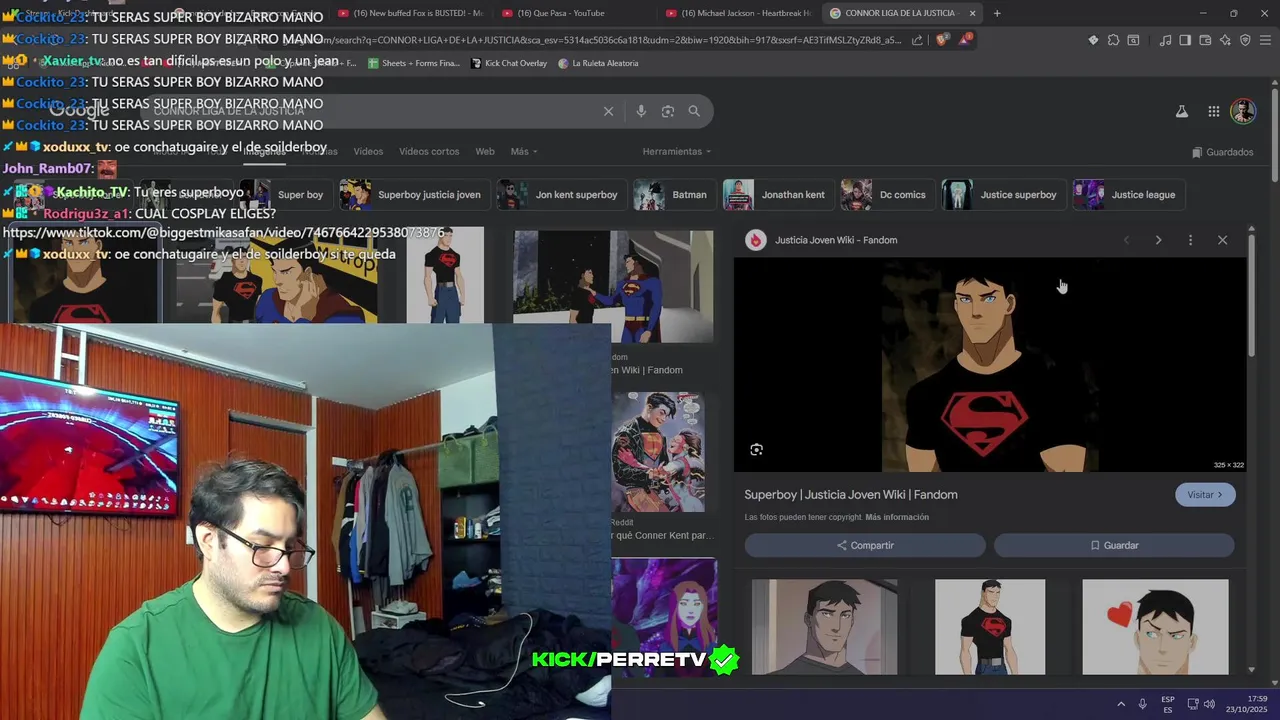Show previous image in preview panel
This screenshot has height=720, width=1280.
click(x=1126, y=240)
